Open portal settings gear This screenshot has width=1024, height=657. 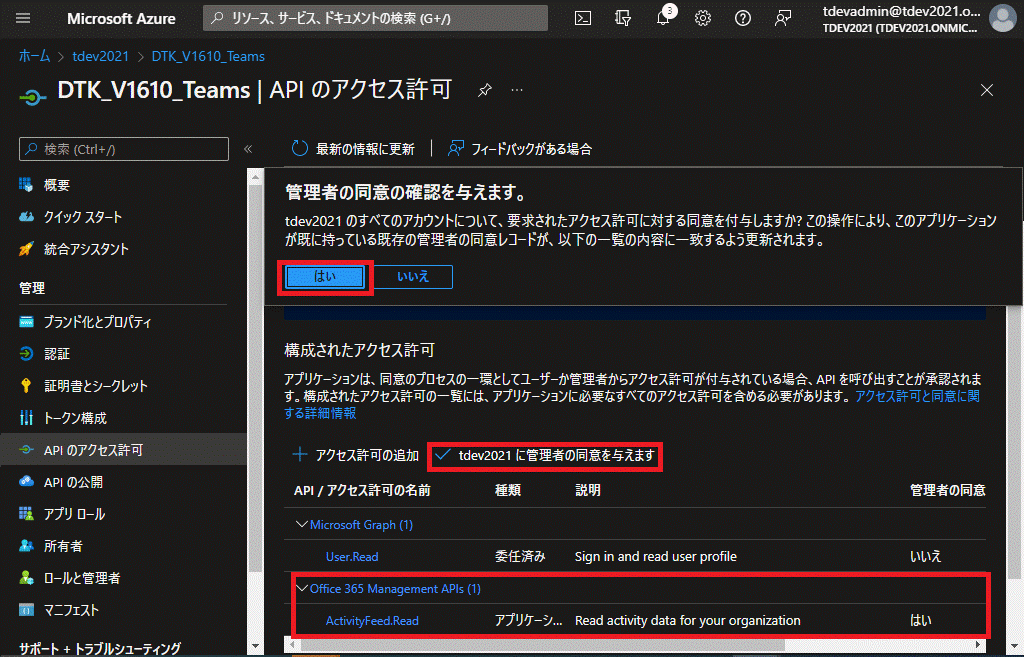click(703, 18)
